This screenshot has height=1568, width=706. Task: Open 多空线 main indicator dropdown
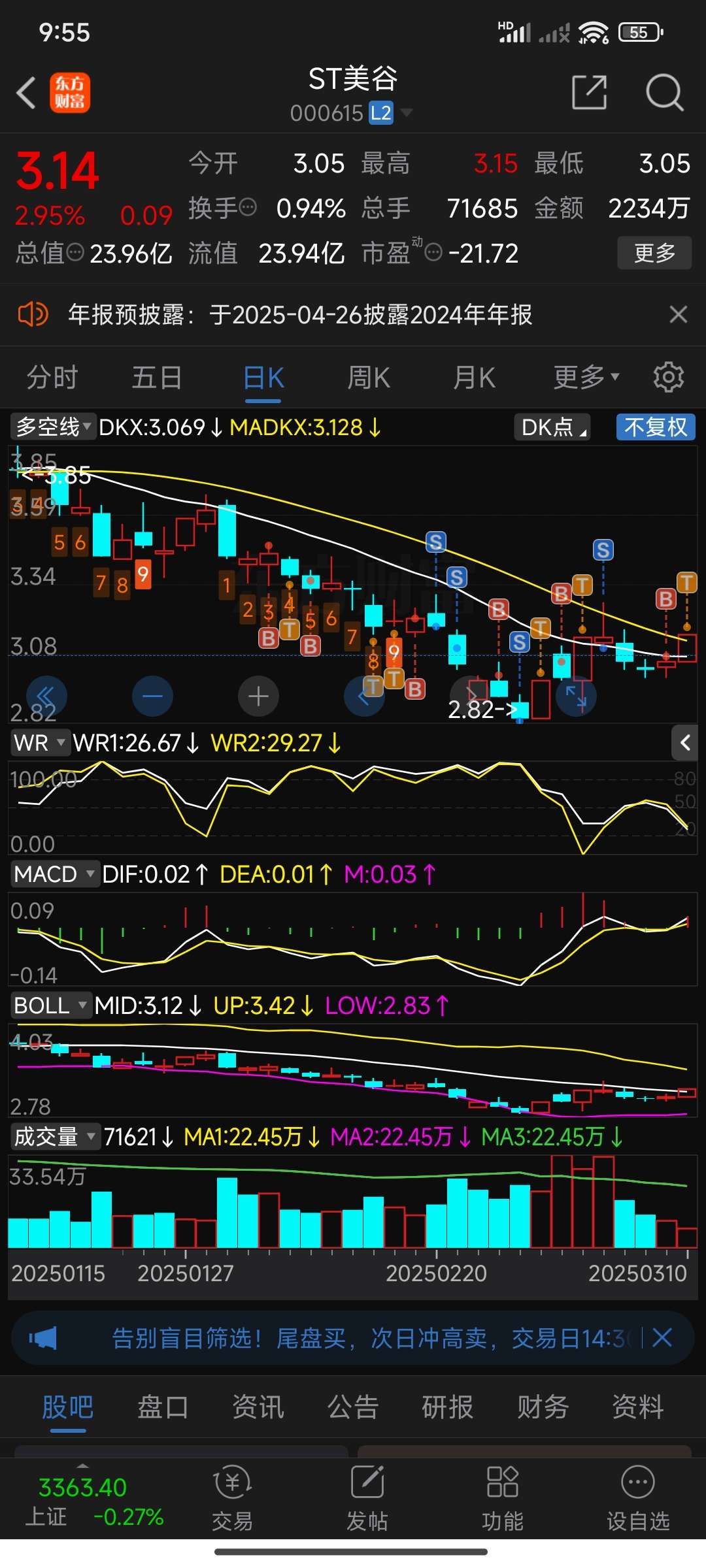tap(54, 427)
